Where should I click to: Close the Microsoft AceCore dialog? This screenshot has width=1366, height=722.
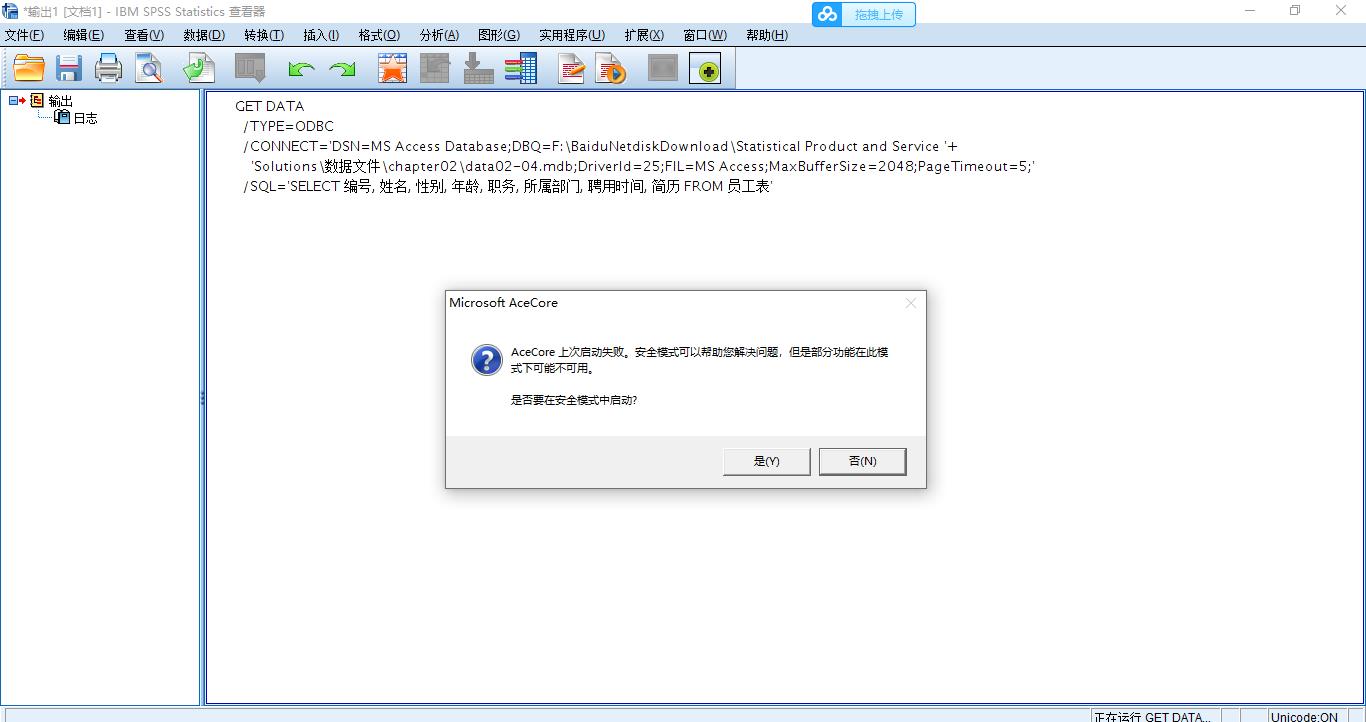pos(910,303)
